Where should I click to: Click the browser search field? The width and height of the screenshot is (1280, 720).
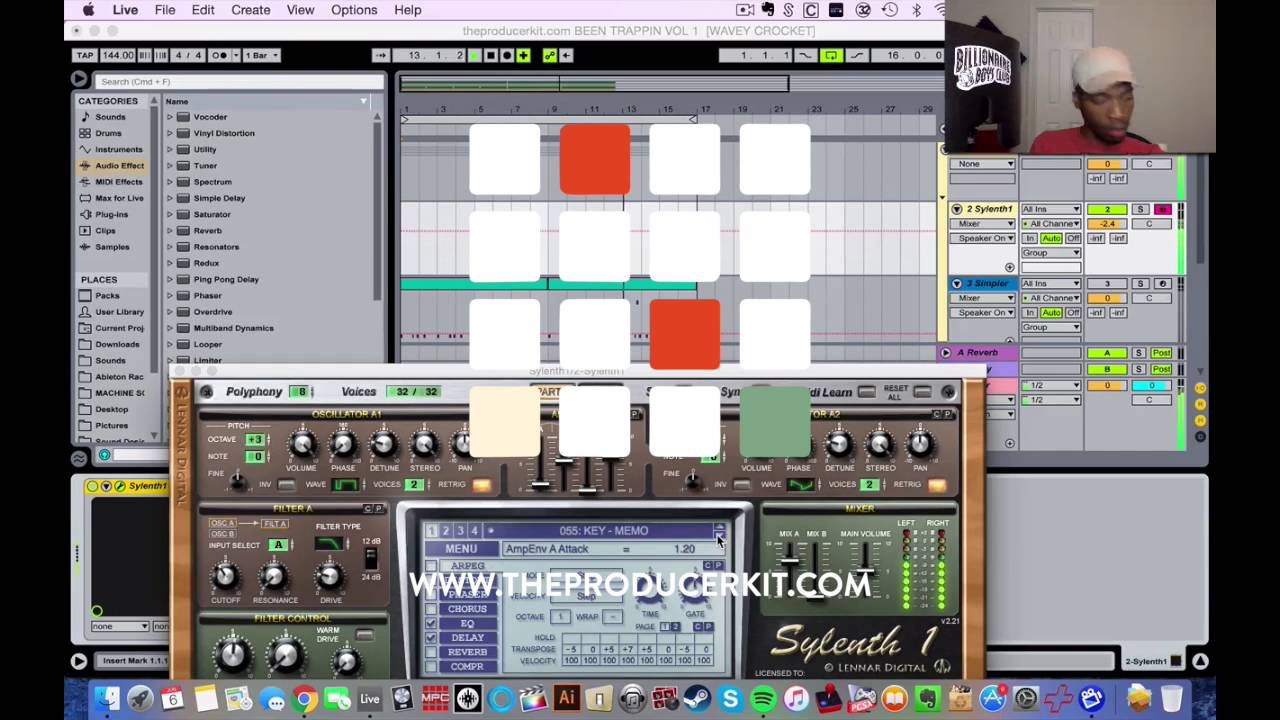click(240, 81)
